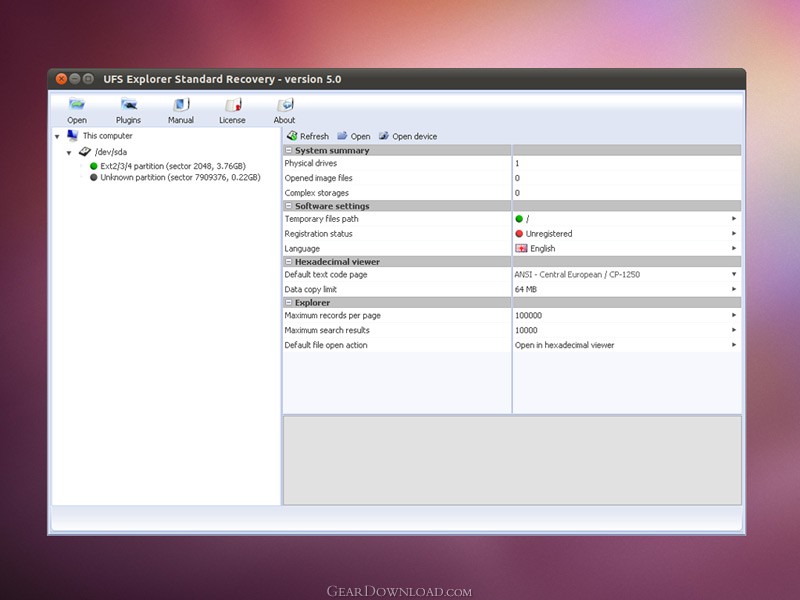This screenshot has height=600, width=800.
Task: Open the Language arrow menu
Action: coord(734,248)
